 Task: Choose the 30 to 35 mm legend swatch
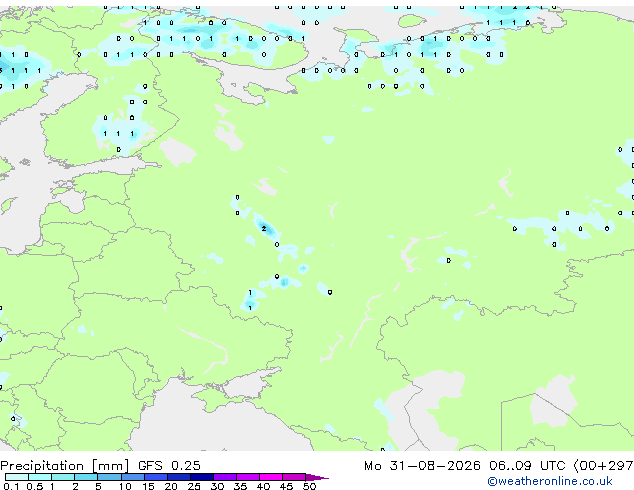pyautogui.click(x=225, y=477)
